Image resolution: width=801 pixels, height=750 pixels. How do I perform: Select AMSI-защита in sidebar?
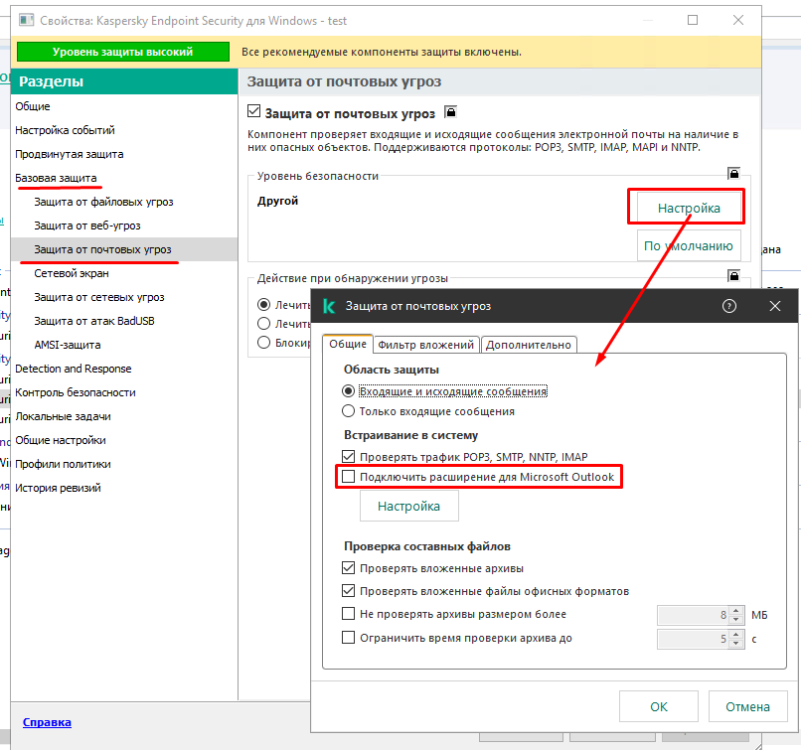[67, 345]
